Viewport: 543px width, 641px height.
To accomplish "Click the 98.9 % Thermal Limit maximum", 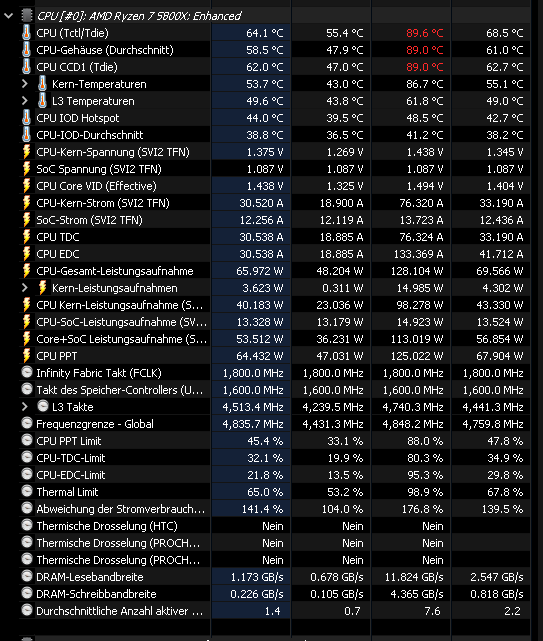I will point(425,492).
